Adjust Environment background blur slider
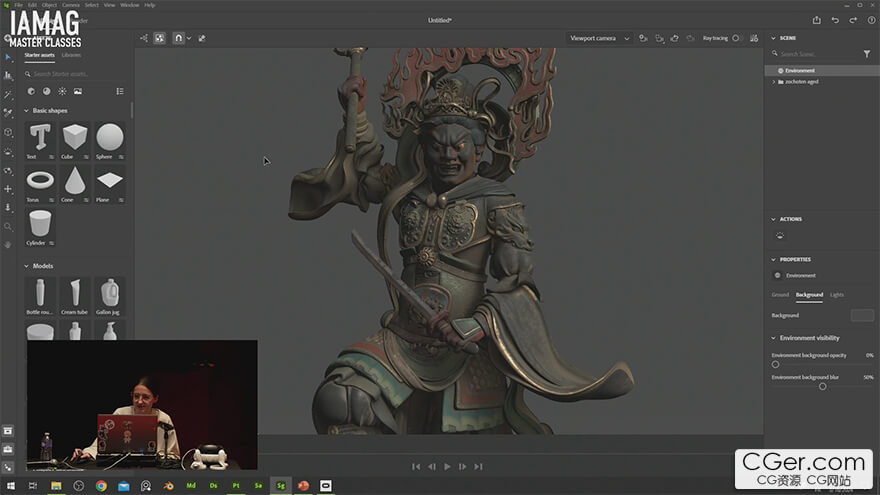 [x=822, y=386]
